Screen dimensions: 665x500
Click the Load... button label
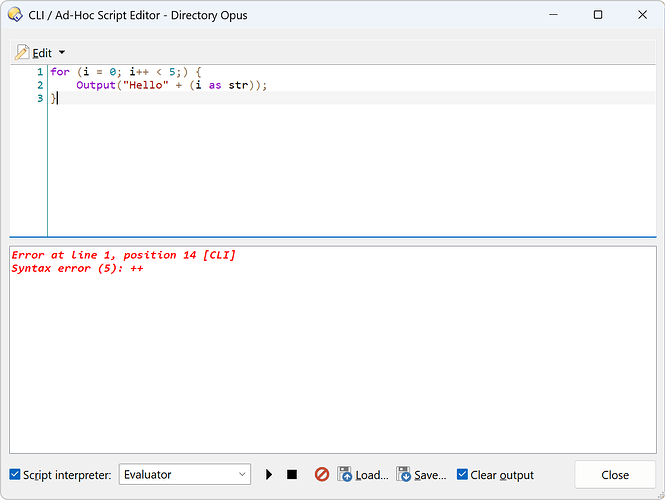tap(372, 475)
